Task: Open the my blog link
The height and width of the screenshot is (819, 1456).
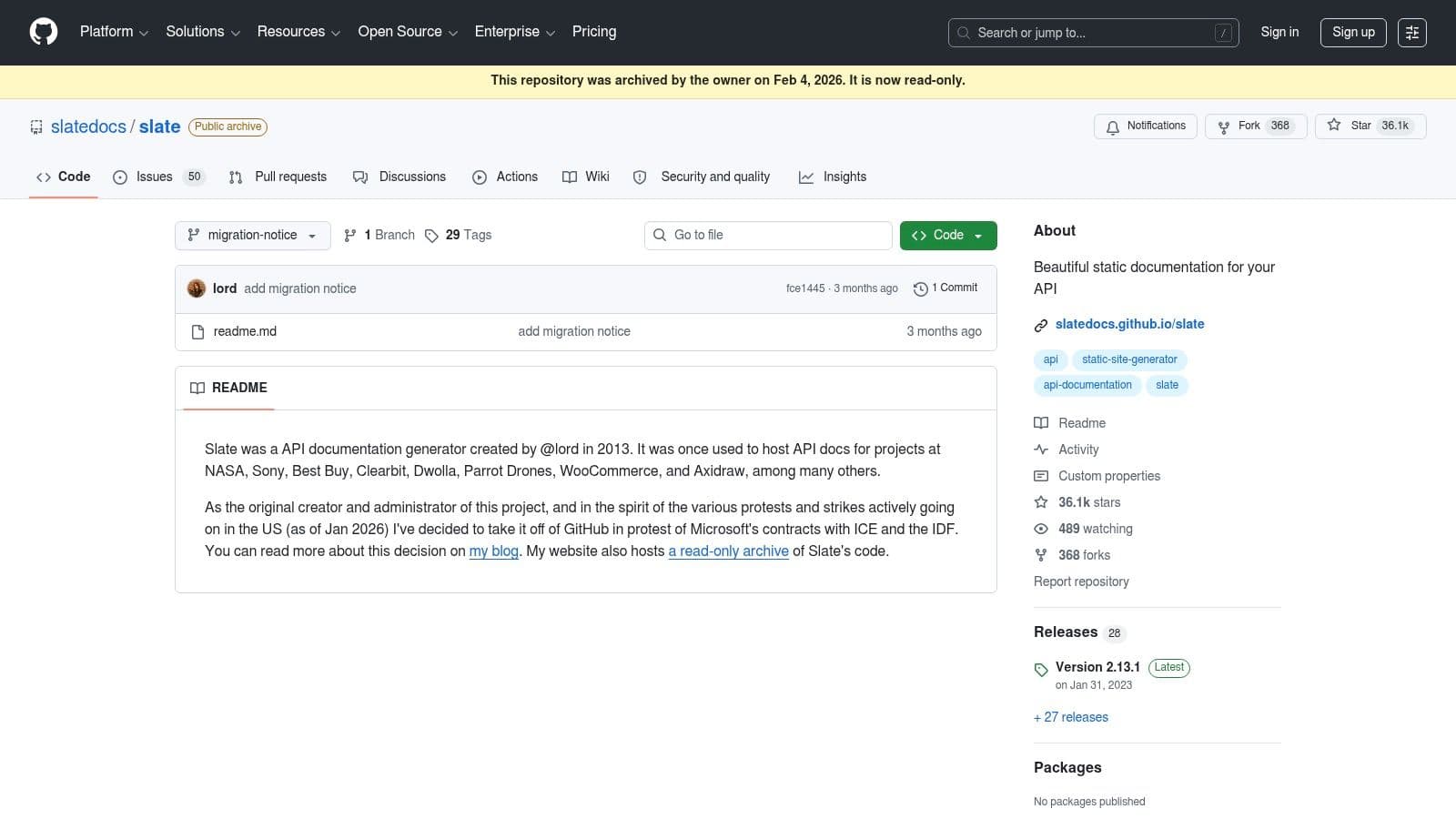Action: coord(494,551)
